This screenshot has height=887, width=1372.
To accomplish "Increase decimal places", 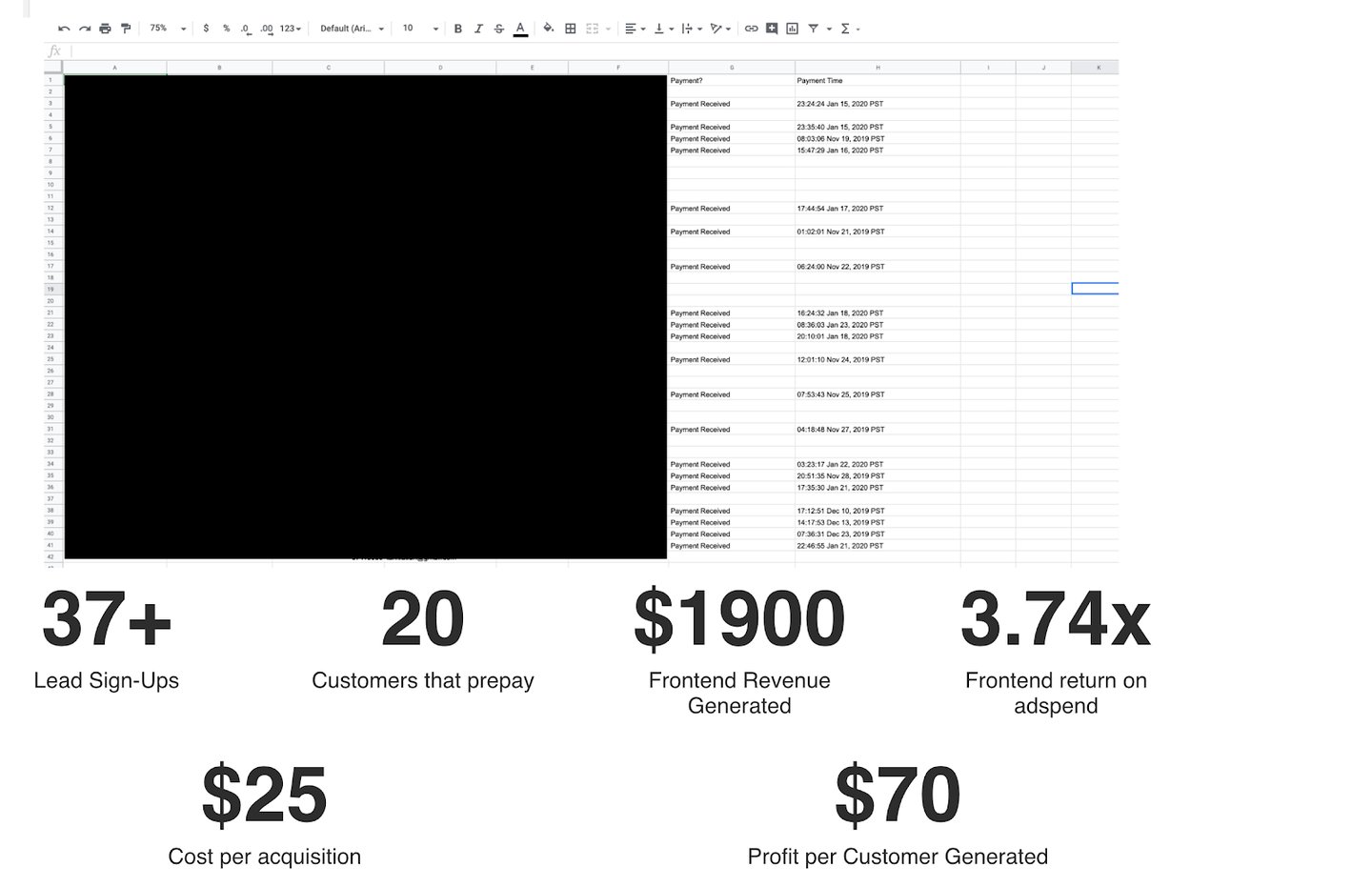I will (x=267, y=29).
